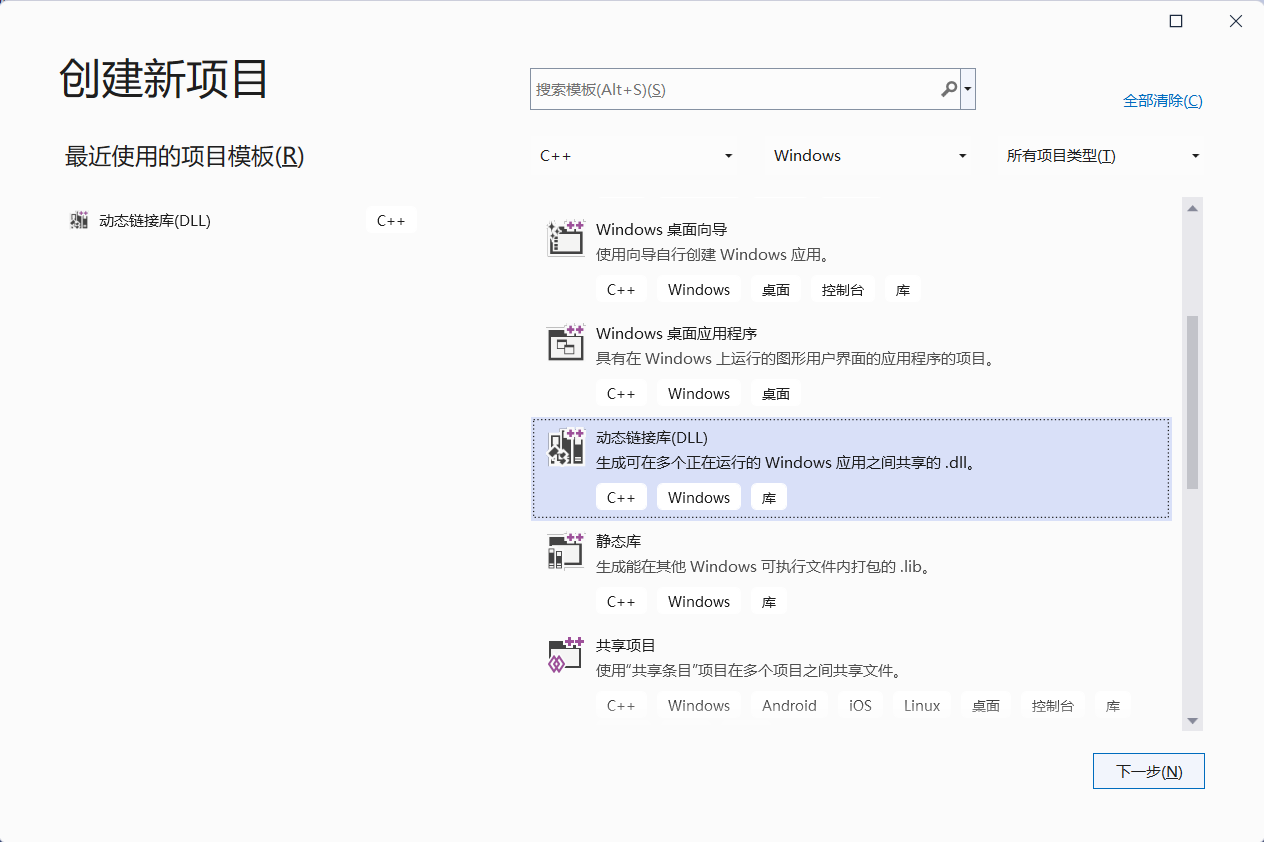The height and width of the screenshot is (842, 1264).
Task: Select the 共享项目 template icon
Action: click(565, 653)
